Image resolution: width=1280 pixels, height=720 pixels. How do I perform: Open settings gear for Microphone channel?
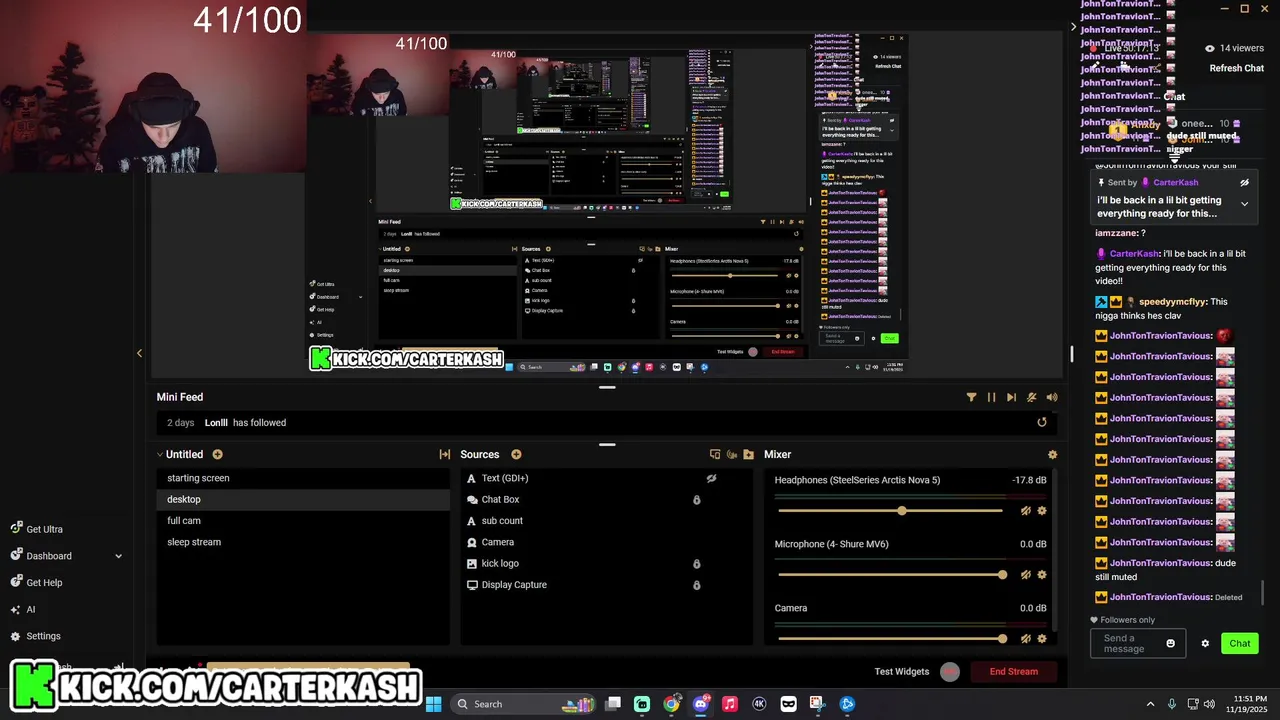(1041, 575)
